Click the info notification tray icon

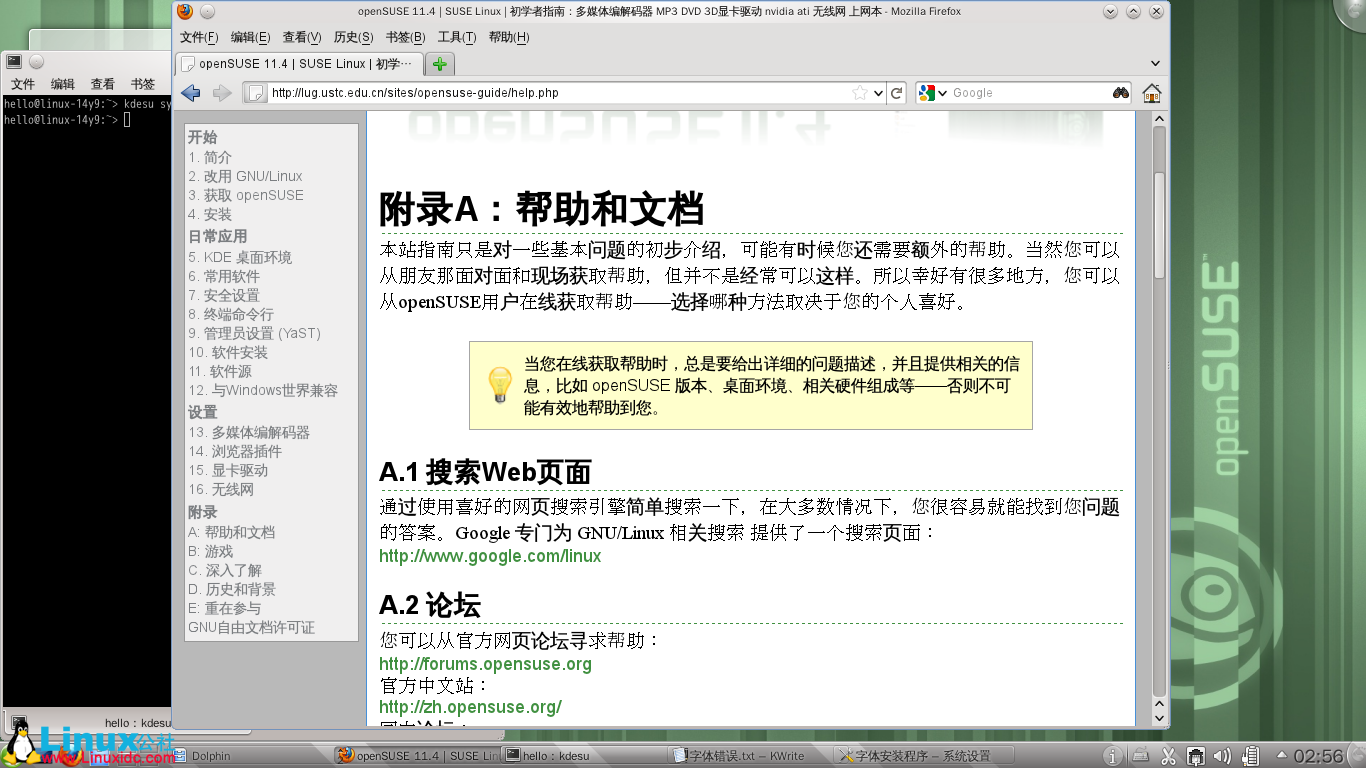click(x=1114, y=756)
